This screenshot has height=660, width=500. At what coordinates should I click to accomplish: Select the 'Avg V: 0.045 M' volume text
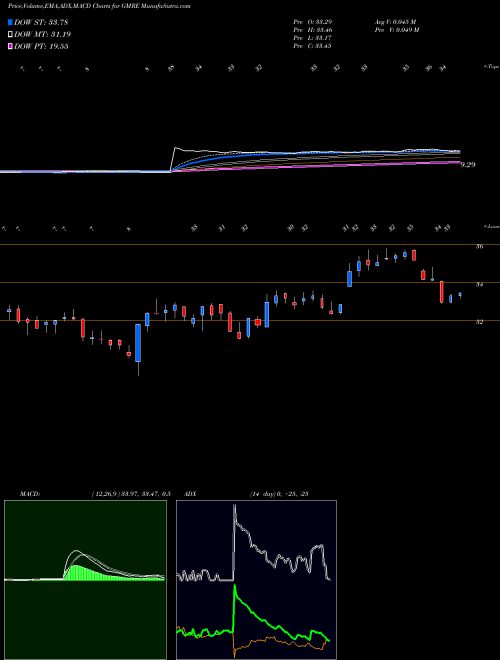(x=394, y=21)
